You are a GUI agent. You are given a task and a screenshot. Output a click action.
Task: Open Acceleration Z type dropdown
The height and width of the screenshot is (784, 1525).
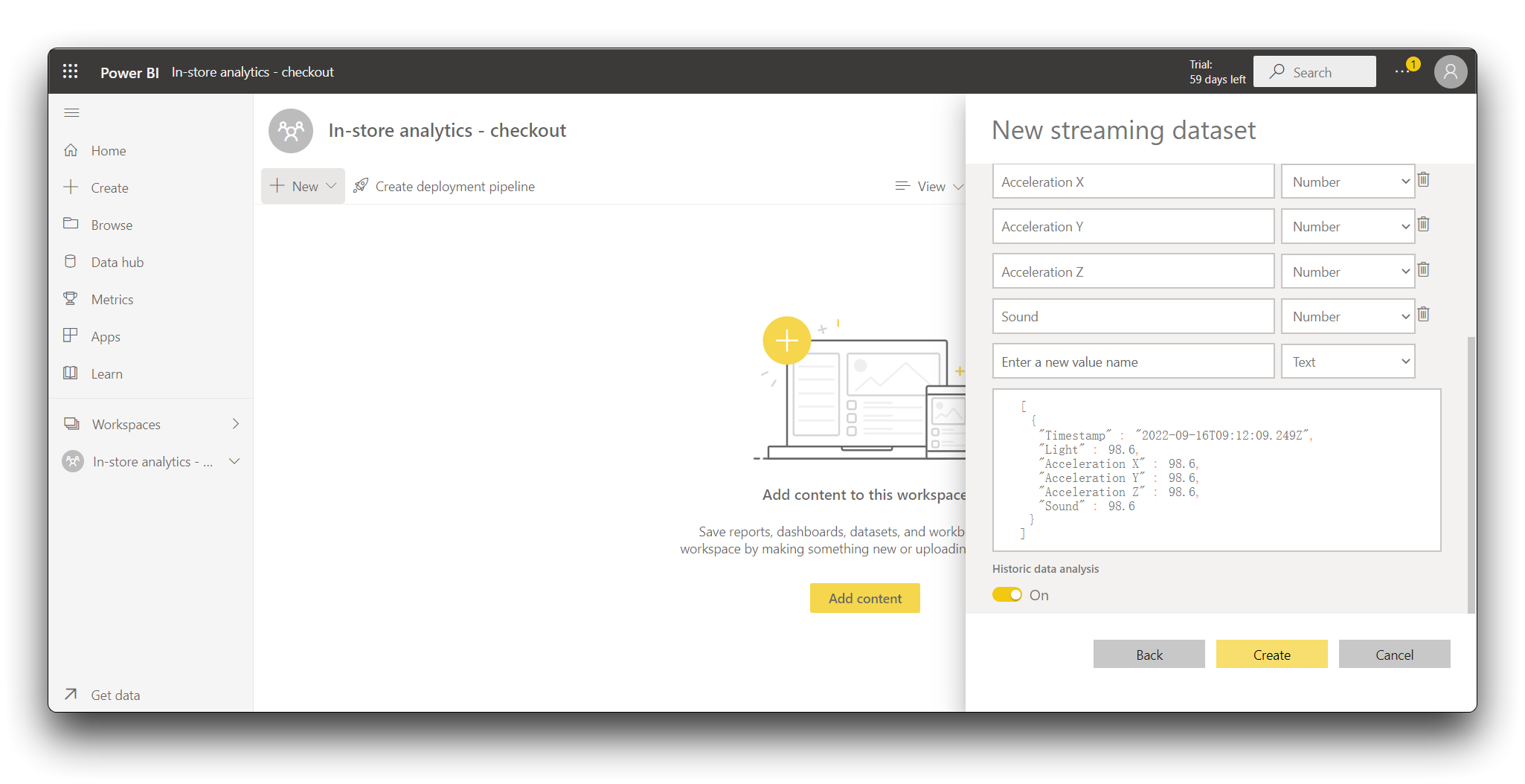1348,271
